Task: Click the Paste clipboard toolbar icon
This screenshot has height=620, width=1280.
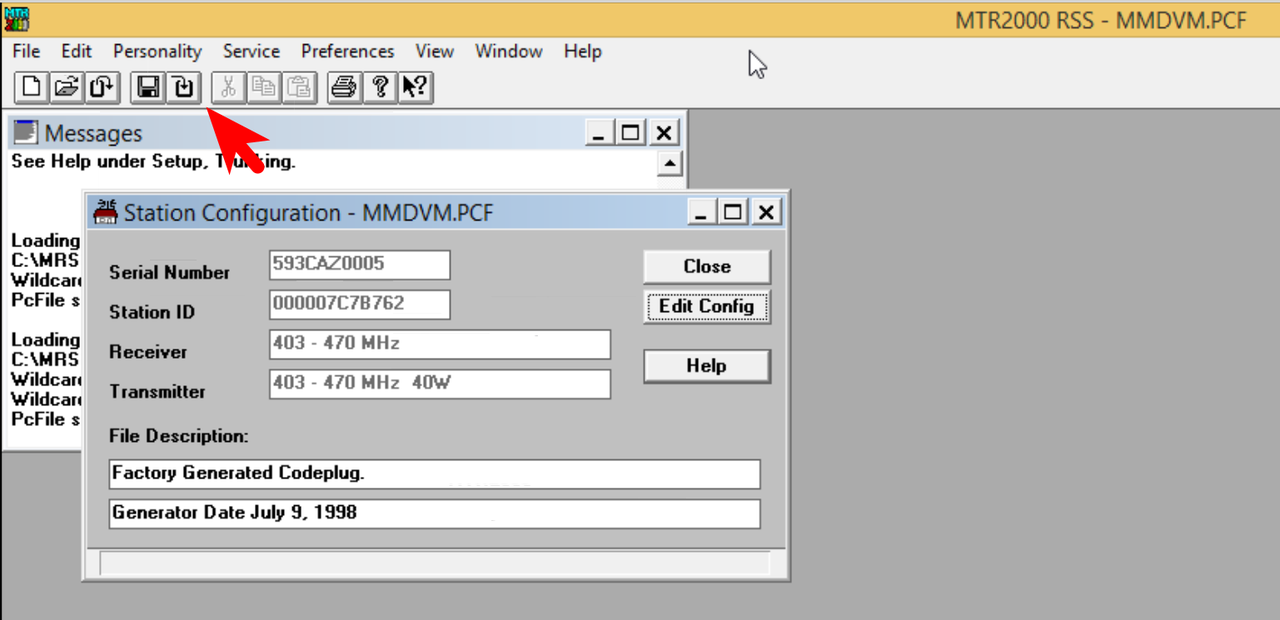Action: click(297, 87)
